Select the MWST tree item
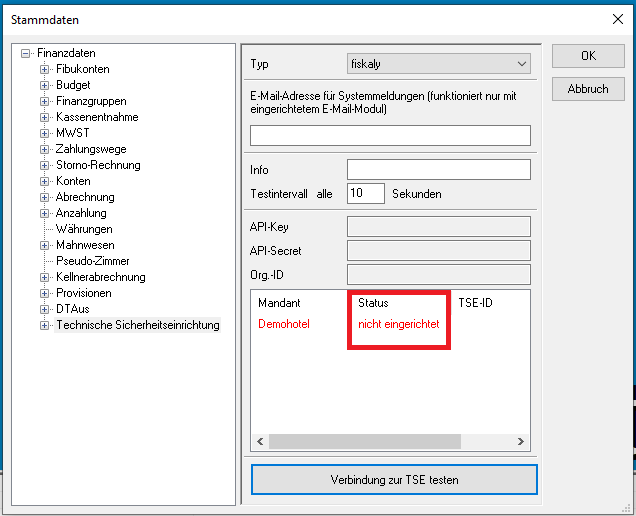Image resolution: width=636 pixels, height=516 pixels. coord(73,133)
